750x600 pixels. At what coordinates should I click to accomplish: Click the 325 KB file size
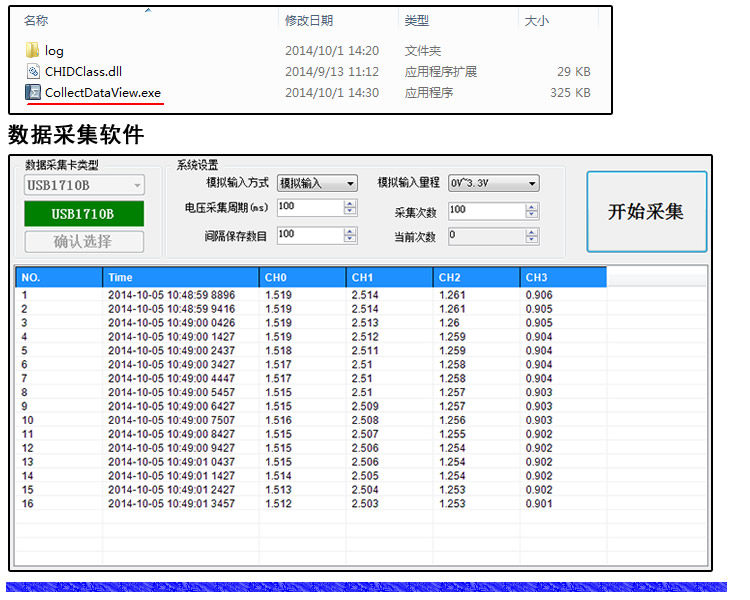[x=570, y=92]
